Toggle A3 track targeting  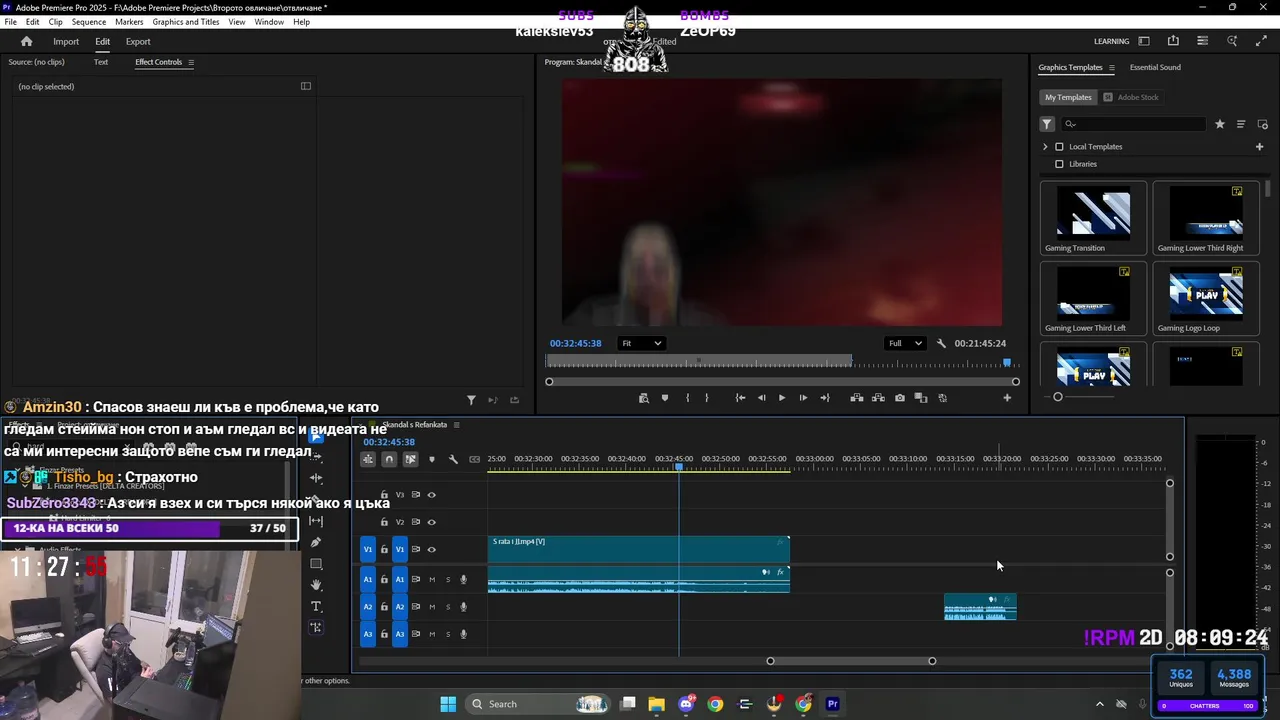point(400,634)
